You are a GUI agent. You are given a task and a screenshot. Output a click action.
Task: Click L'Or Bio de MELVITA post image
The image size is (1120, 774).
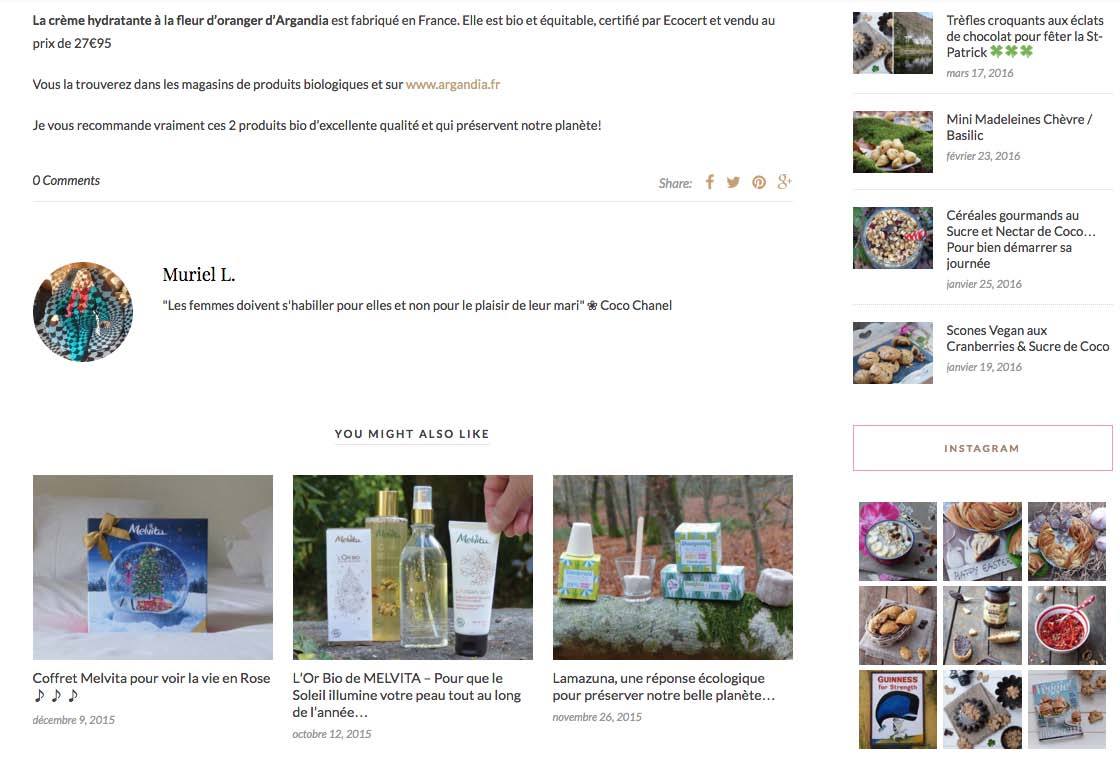pyautogui.click(x=413, y=567)
